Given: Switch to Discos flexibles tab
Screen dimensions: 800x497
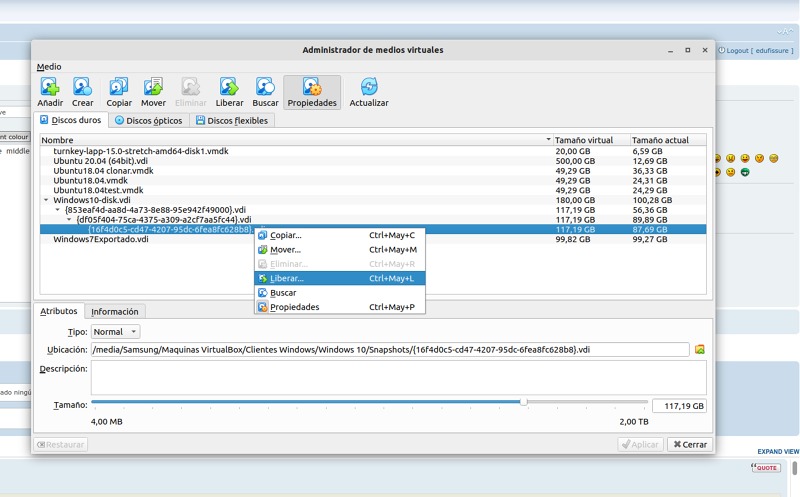Looking at the screenshot, I should tap(232, 121).
